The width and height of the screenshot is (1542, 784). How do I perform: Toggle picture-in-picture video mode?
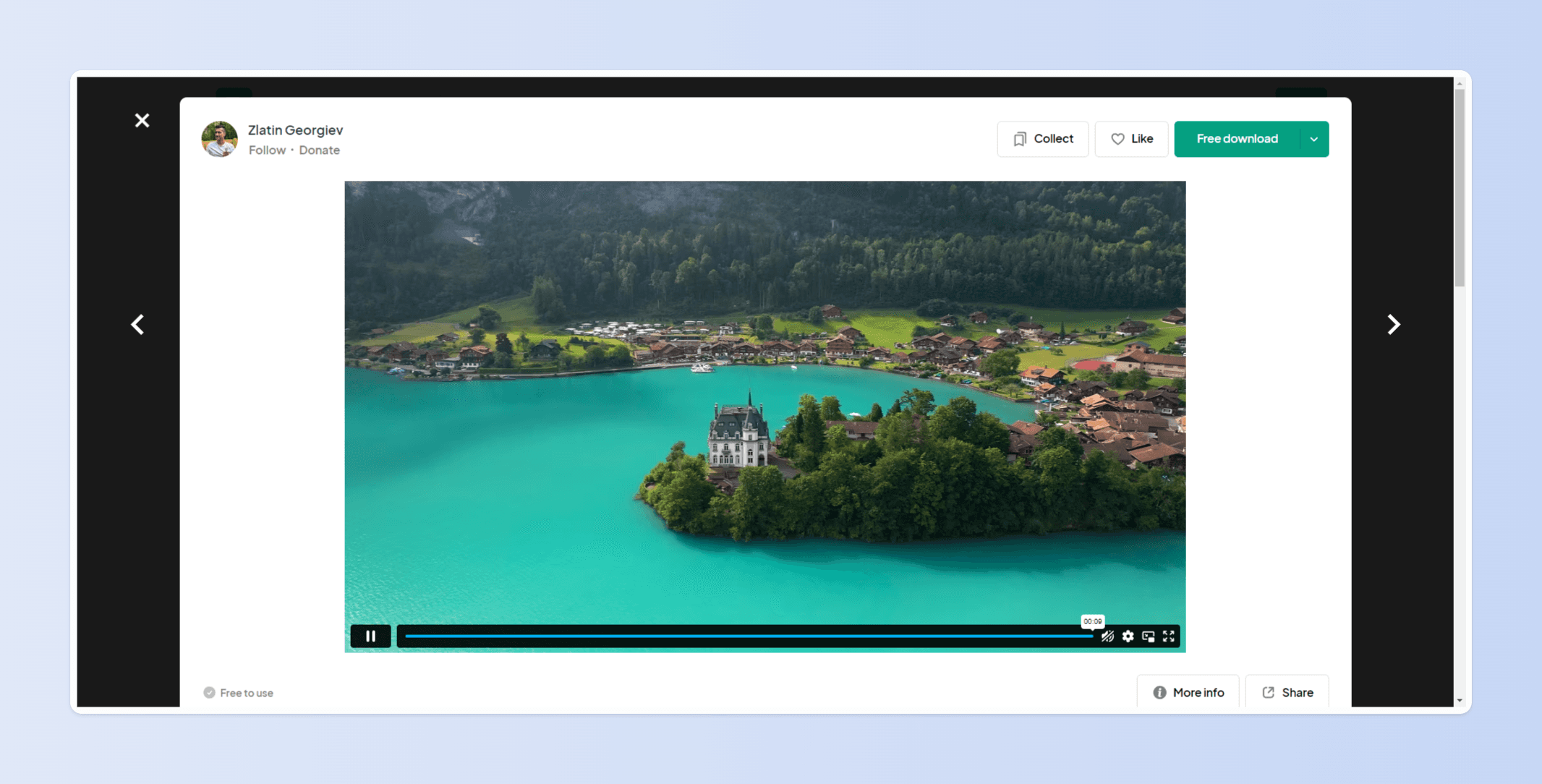tap(1148, 636)
